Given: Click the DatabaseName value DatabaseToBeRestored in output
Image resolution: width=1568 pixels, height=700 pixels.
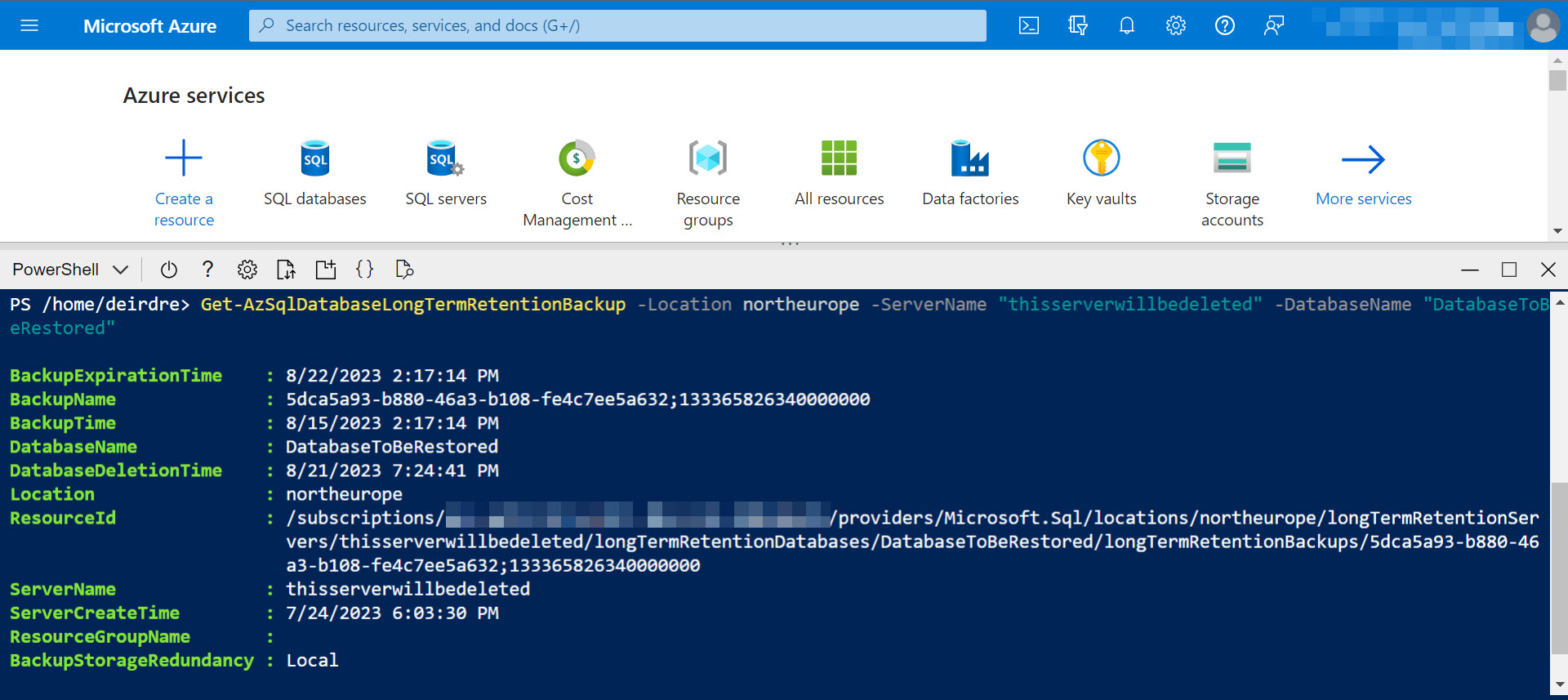Looking at the screenshot, I should [392, 447].
